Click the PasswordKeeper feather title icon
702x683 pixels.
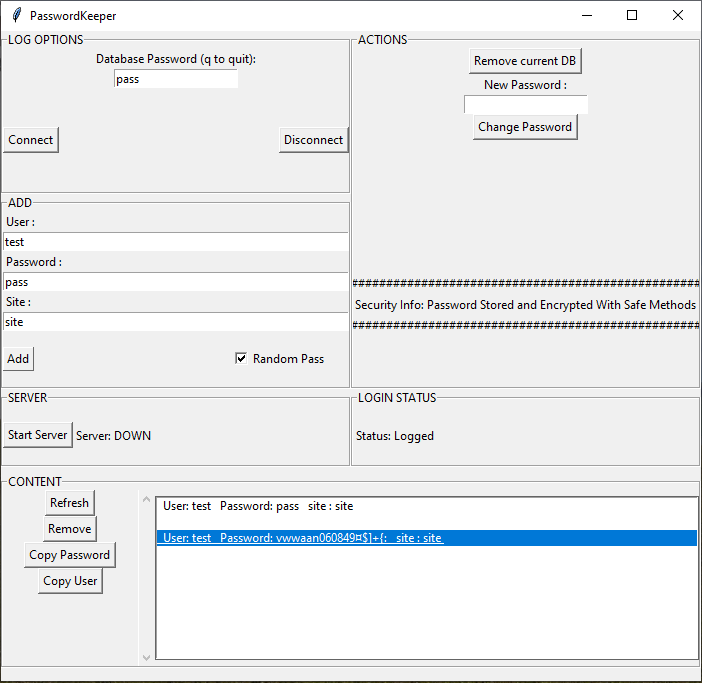coord(17,16)
